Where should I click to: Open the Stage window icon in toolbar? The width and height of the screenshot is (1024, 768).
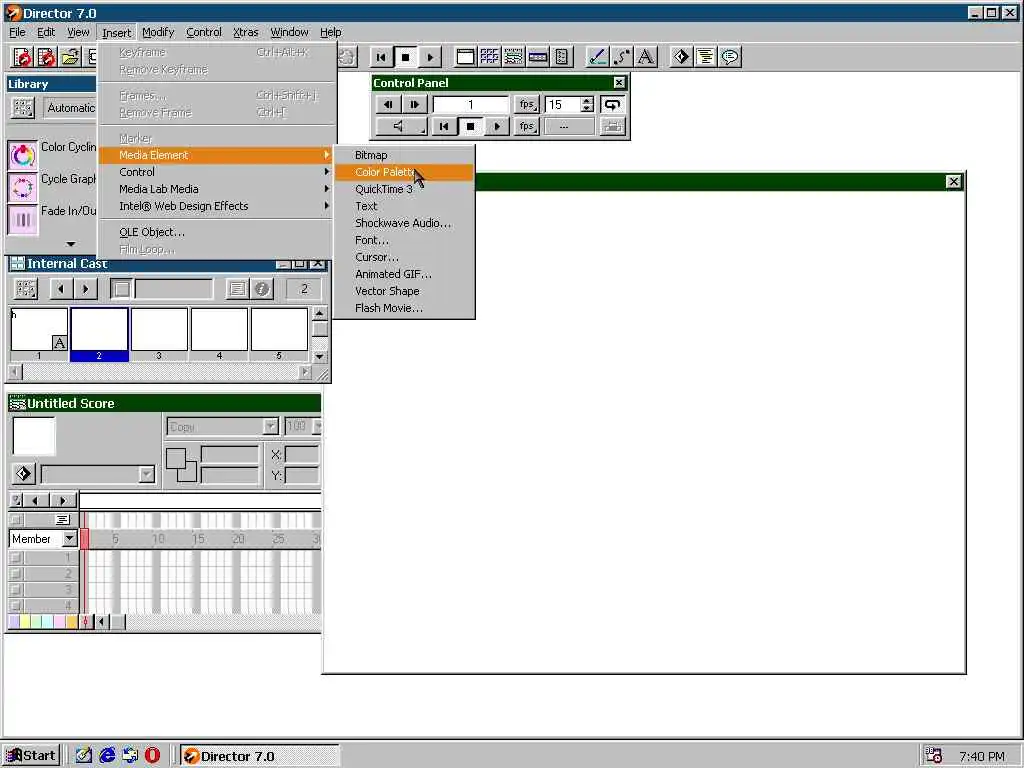coord(465,57)
